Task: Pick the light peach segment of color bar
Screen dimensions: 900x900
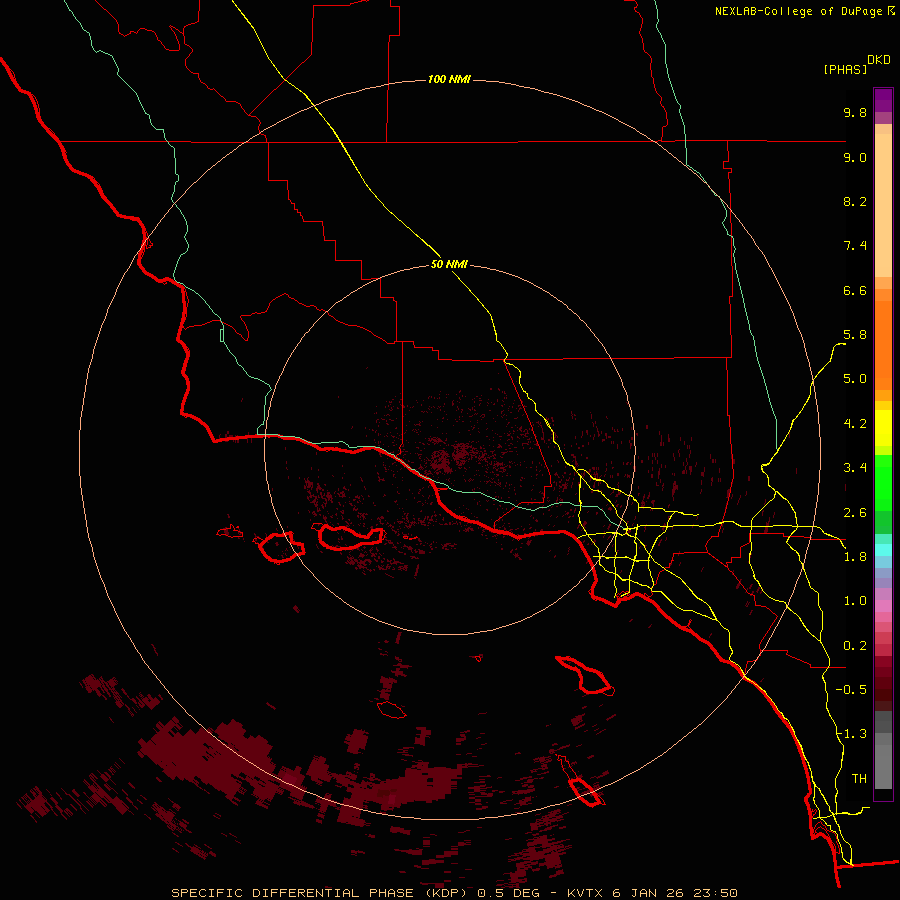Action: point(883,205)
